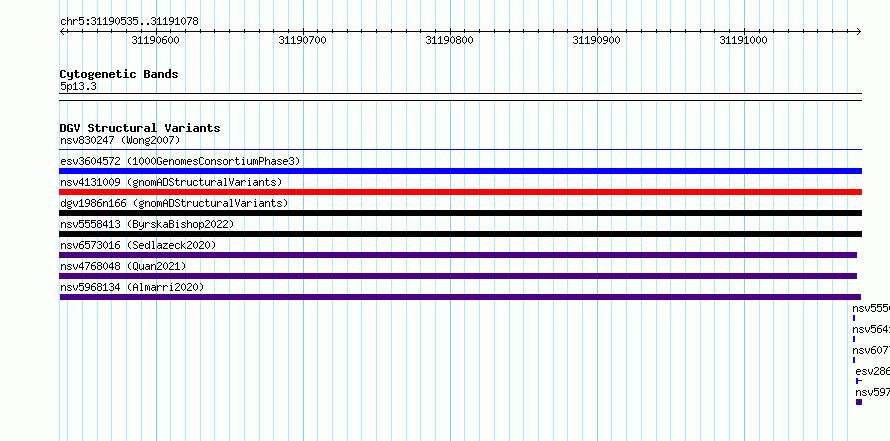Click the 5p13.3 band label
Viewport: 890px width, 441px height.
pos(78,87)
